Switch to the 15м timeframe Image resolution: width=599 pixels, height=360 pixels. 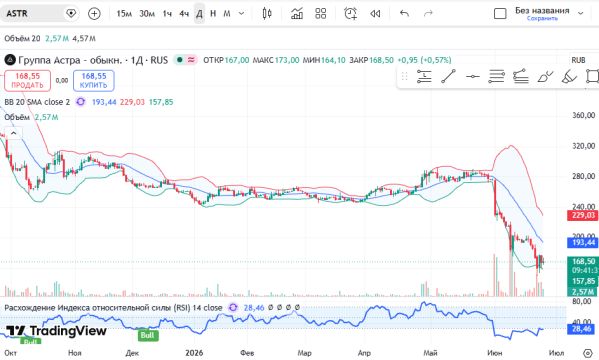[x=124, y=14]
